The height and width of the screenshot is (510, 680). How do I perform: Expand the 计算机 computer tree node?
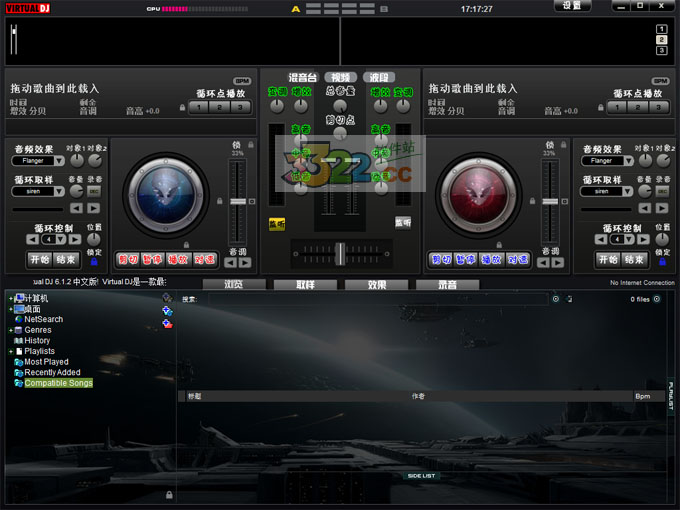11,298
